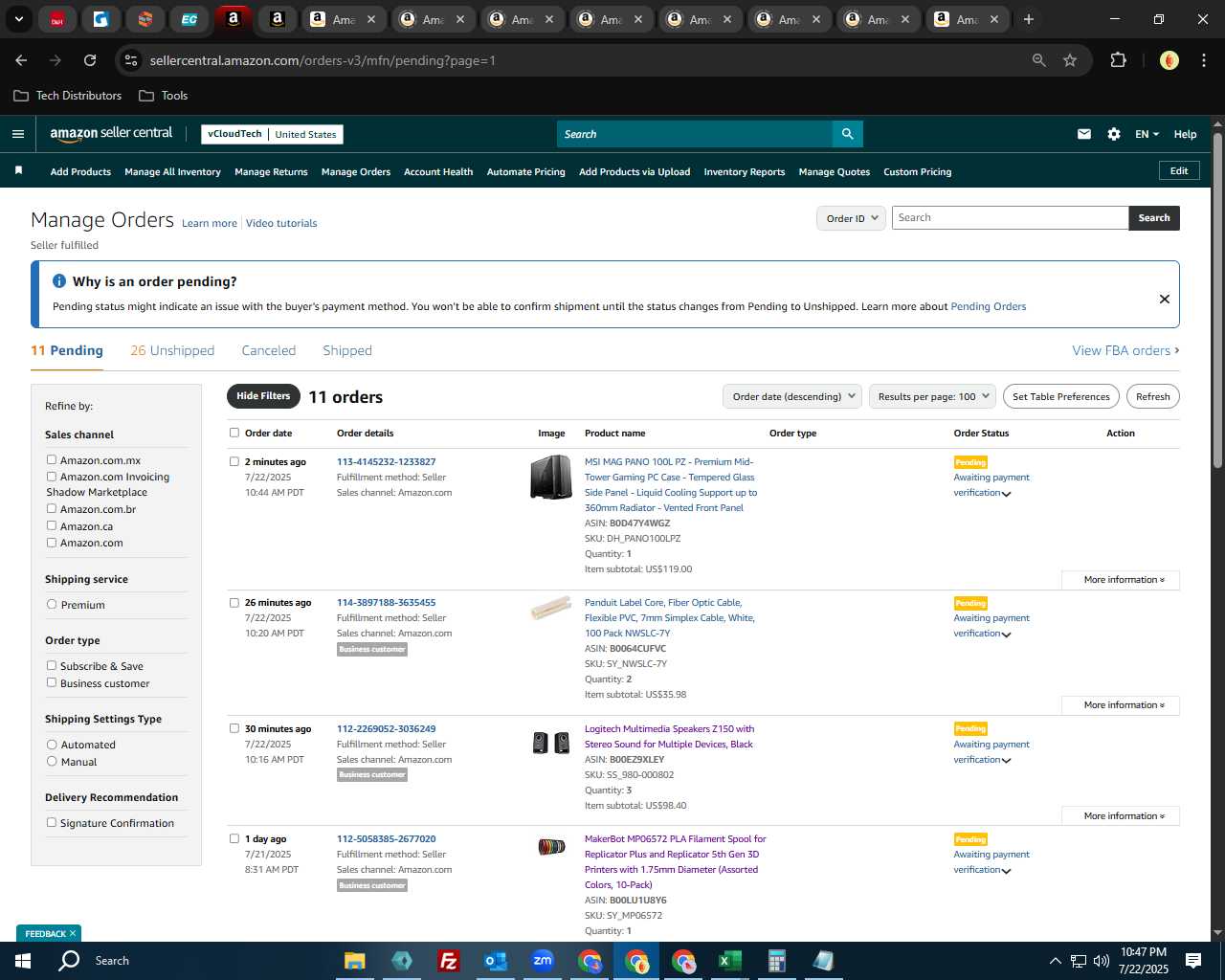Click the amazon seller central logo
Viewport: 1225px width, 980px height.
[111, 134]
